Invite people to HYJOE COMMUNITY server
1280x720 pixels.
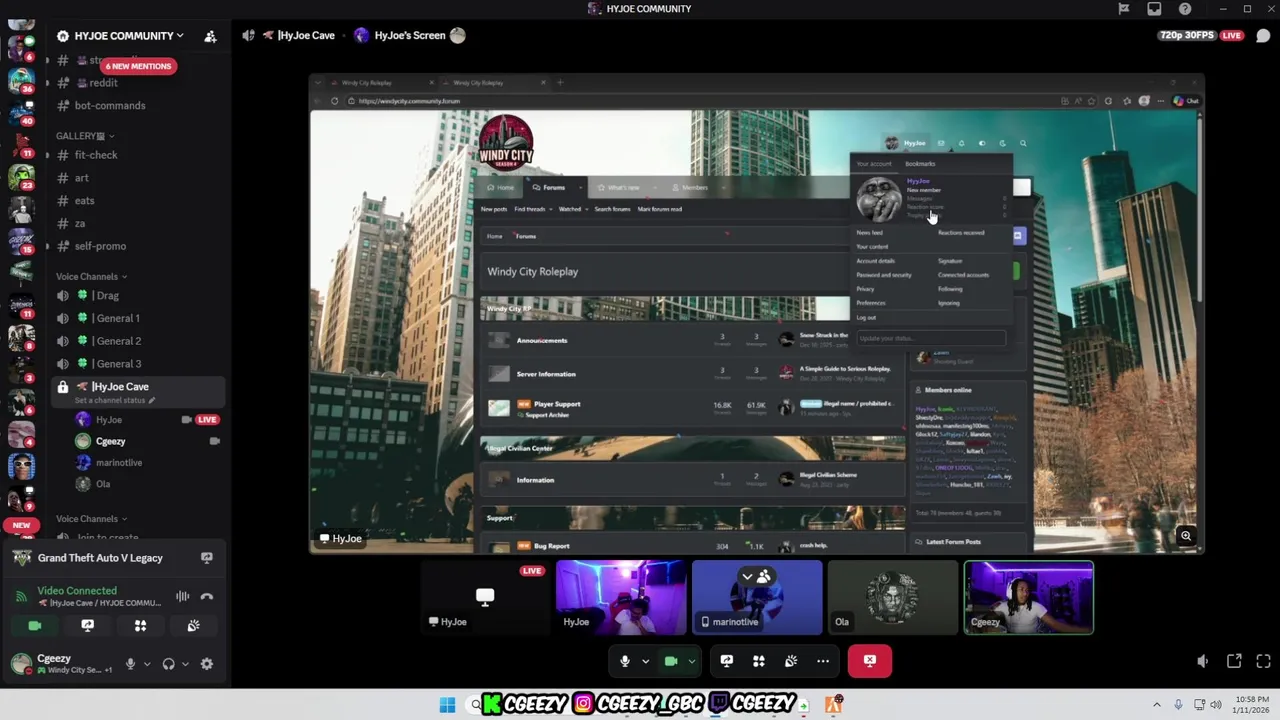point(210,36)
